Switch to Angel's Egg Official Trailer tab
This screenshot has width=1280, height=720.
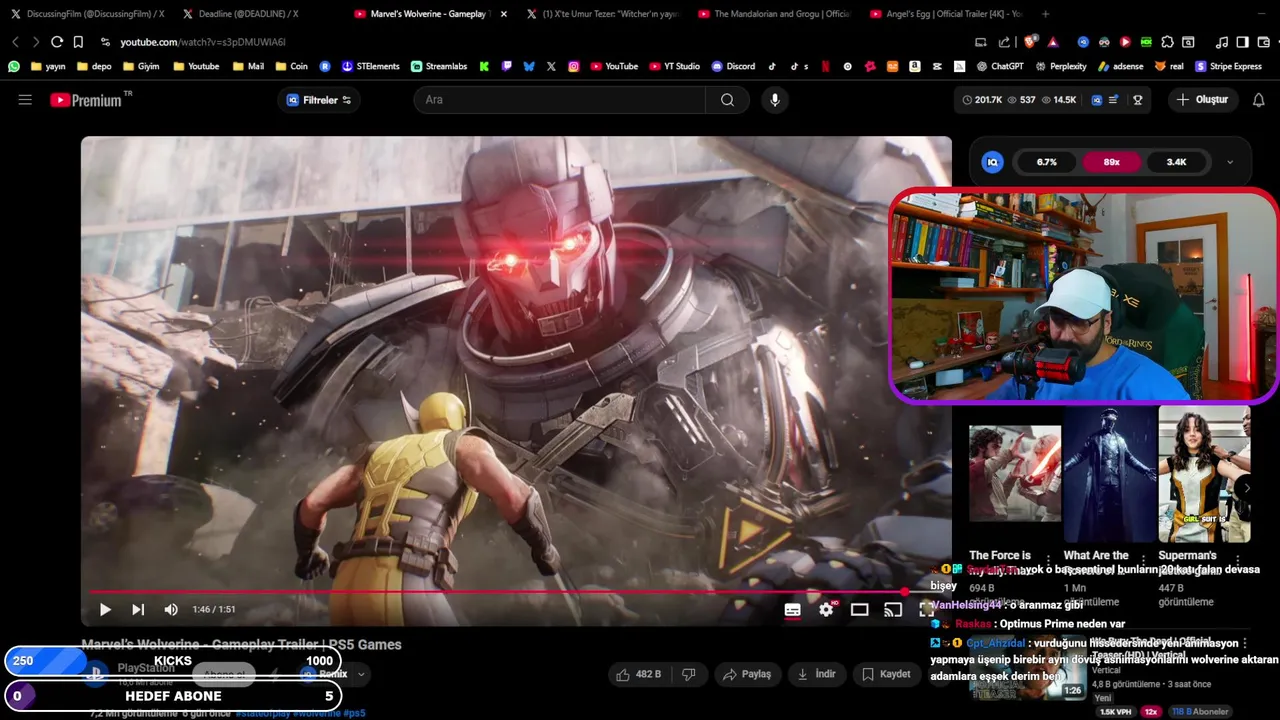[946, 14]
